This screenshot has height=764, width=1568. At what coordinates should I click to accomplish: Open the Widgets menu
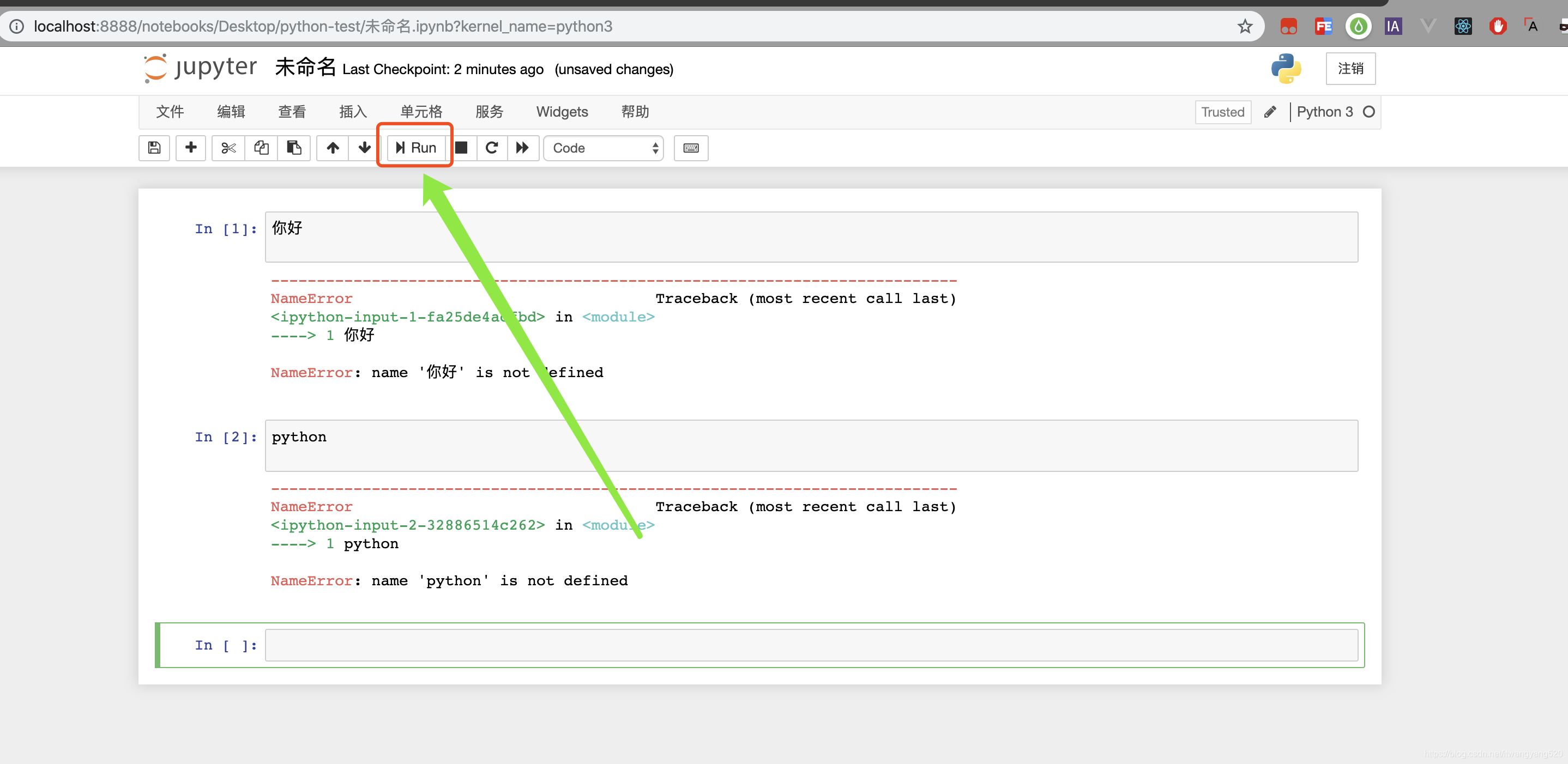pos(561,112)
